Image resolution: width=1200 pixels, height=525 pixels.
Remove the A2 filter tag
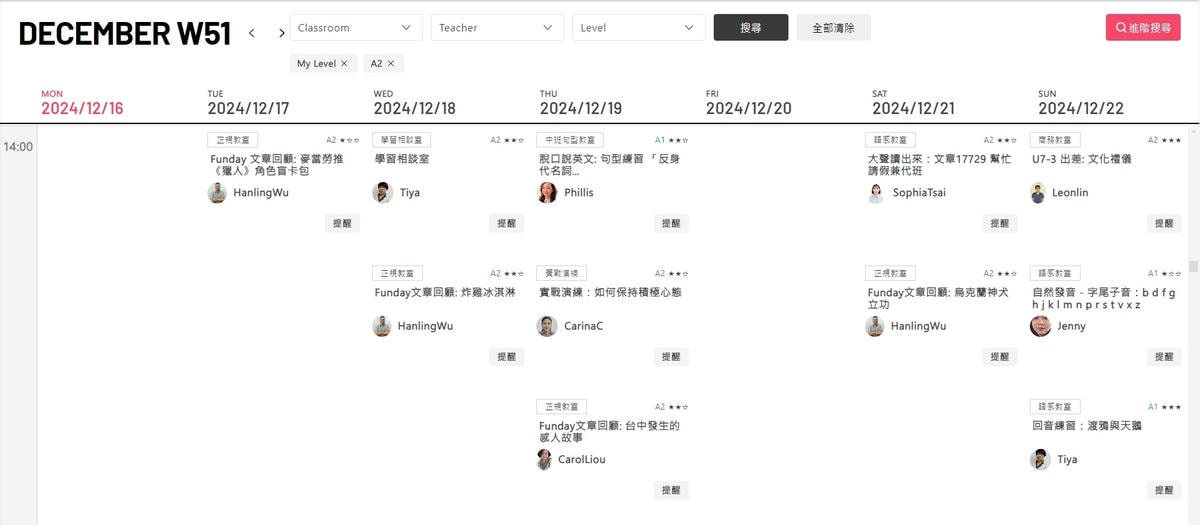(x=391, y=63)
